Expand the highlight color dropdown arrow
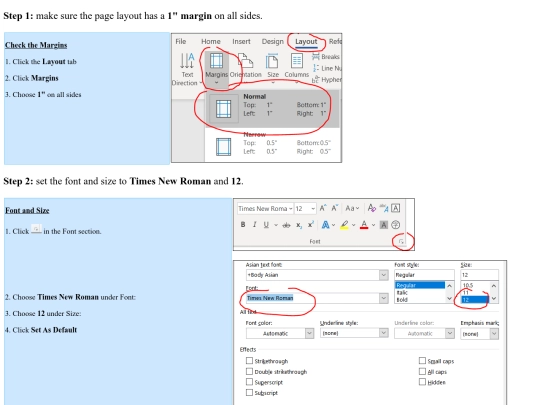The image size is (540, 405). click(x=353, y=225)
